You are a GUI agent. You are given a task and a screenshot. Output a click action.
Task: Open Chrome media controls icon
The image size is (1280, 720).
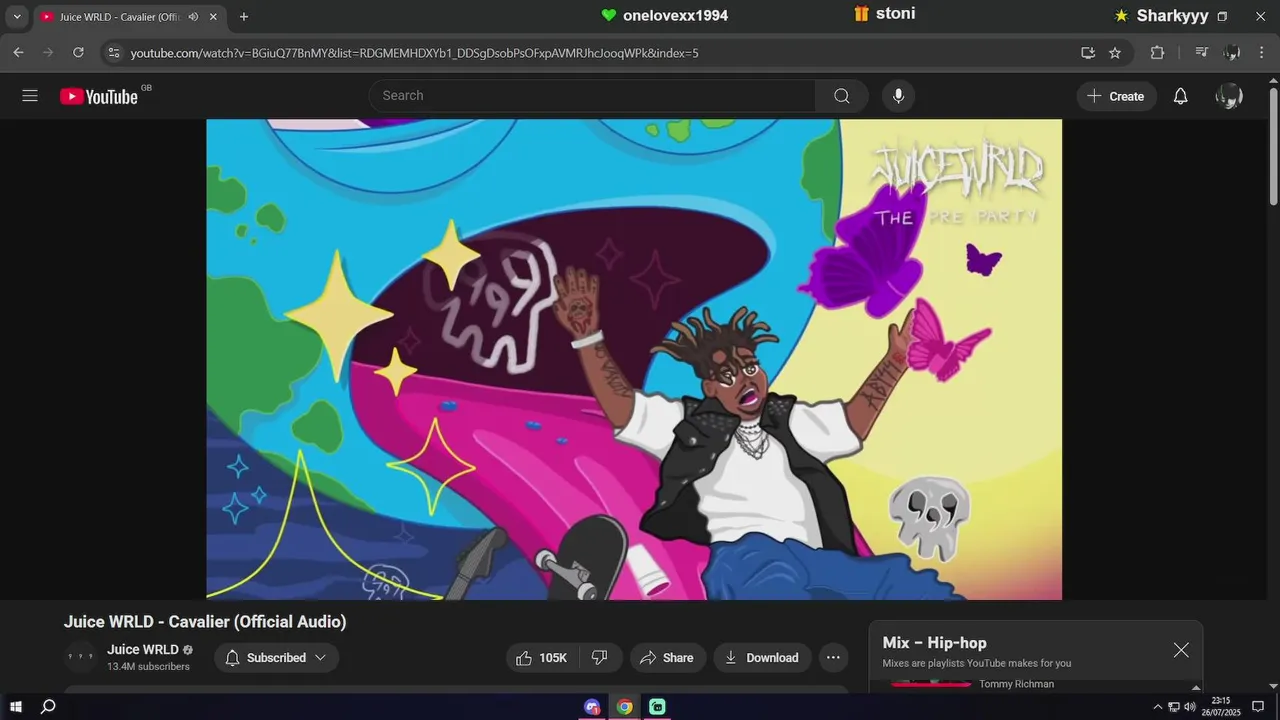click(1202, 53)
